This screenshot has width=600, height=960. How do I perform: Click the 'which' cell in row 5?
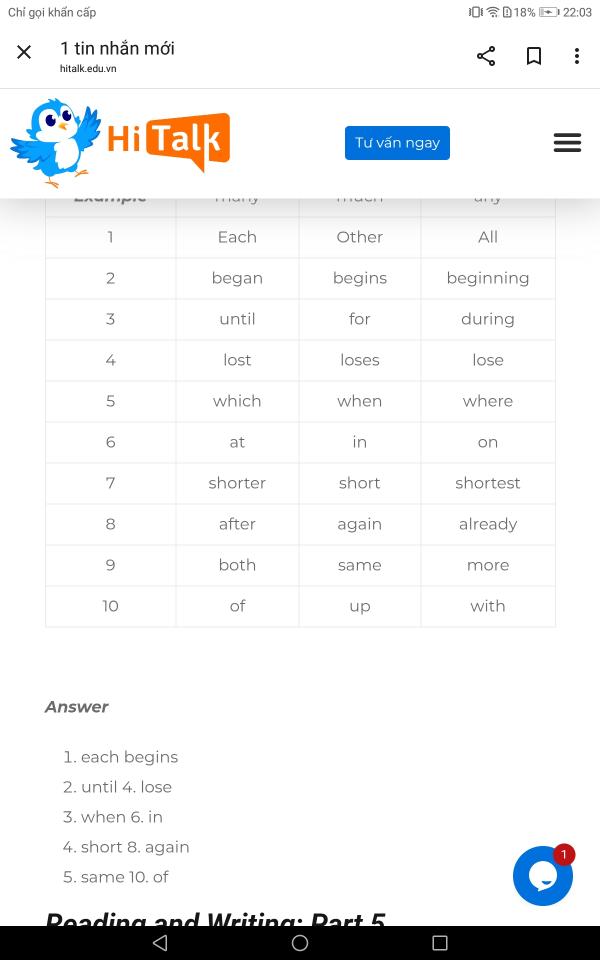click(237, 401)
